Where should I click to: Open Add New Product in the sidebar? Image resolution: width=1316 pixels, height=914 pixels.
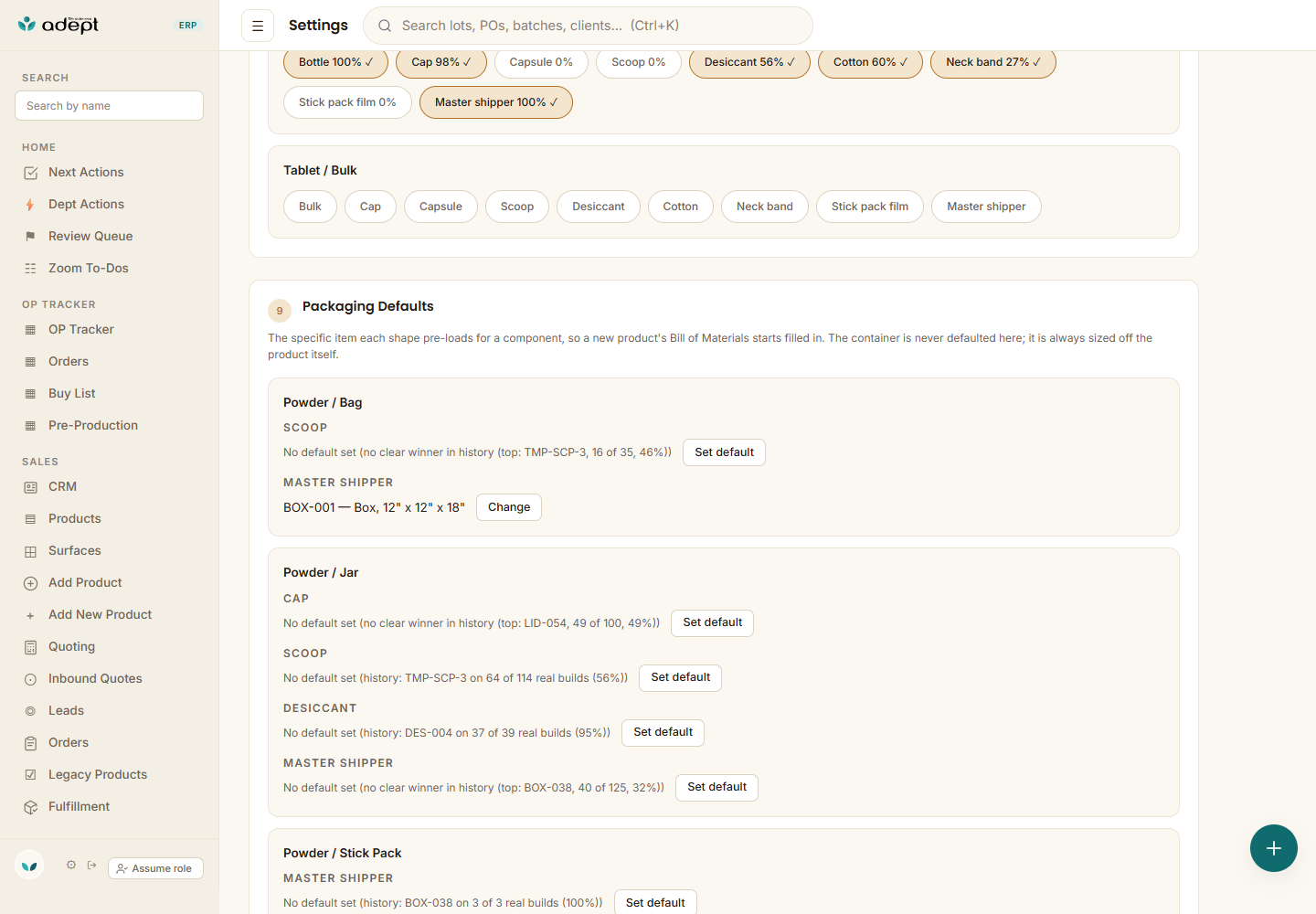coord(110,615)
